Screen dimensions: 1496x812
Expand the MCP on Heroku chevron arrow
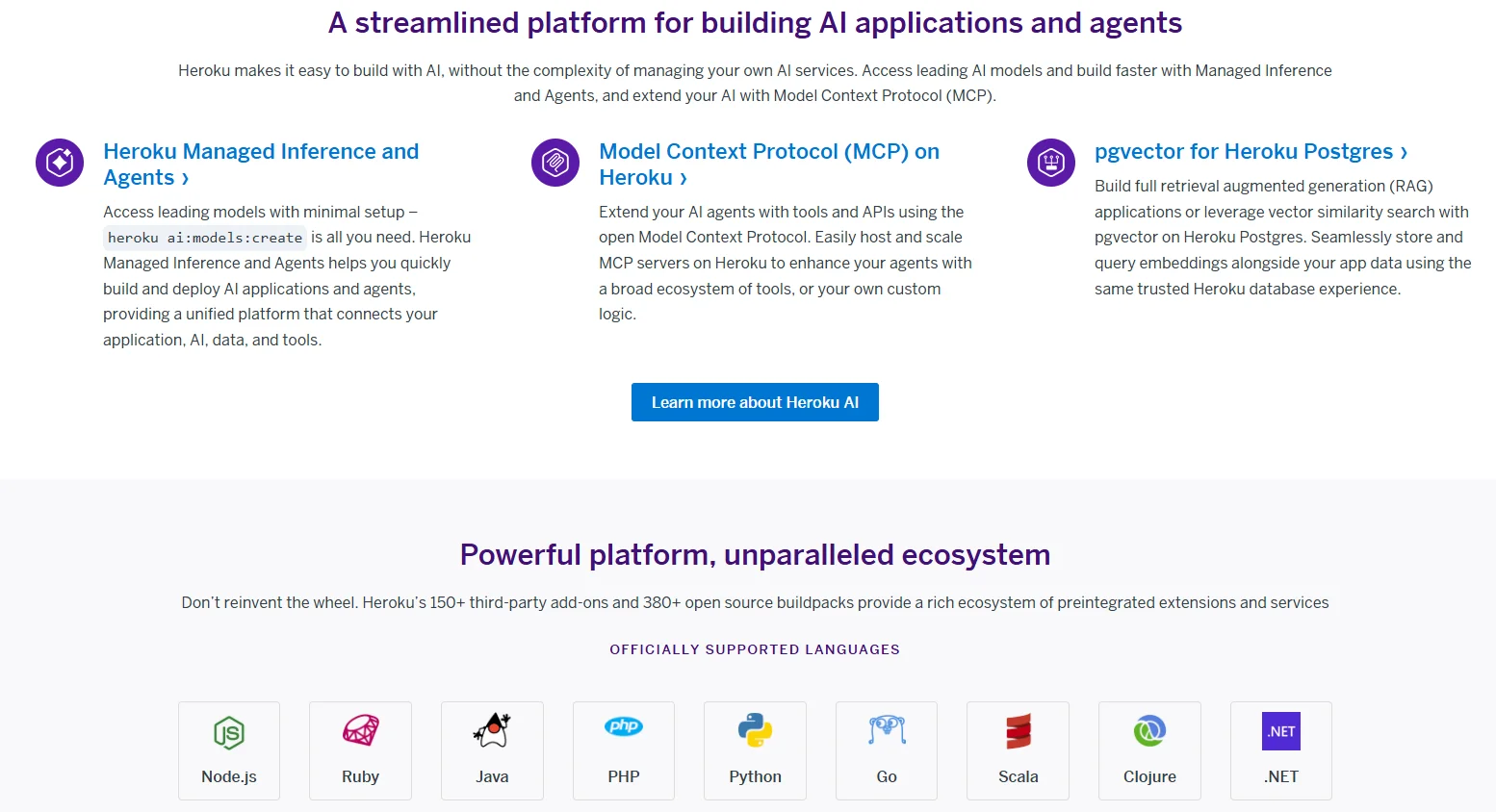pos(683,178)
